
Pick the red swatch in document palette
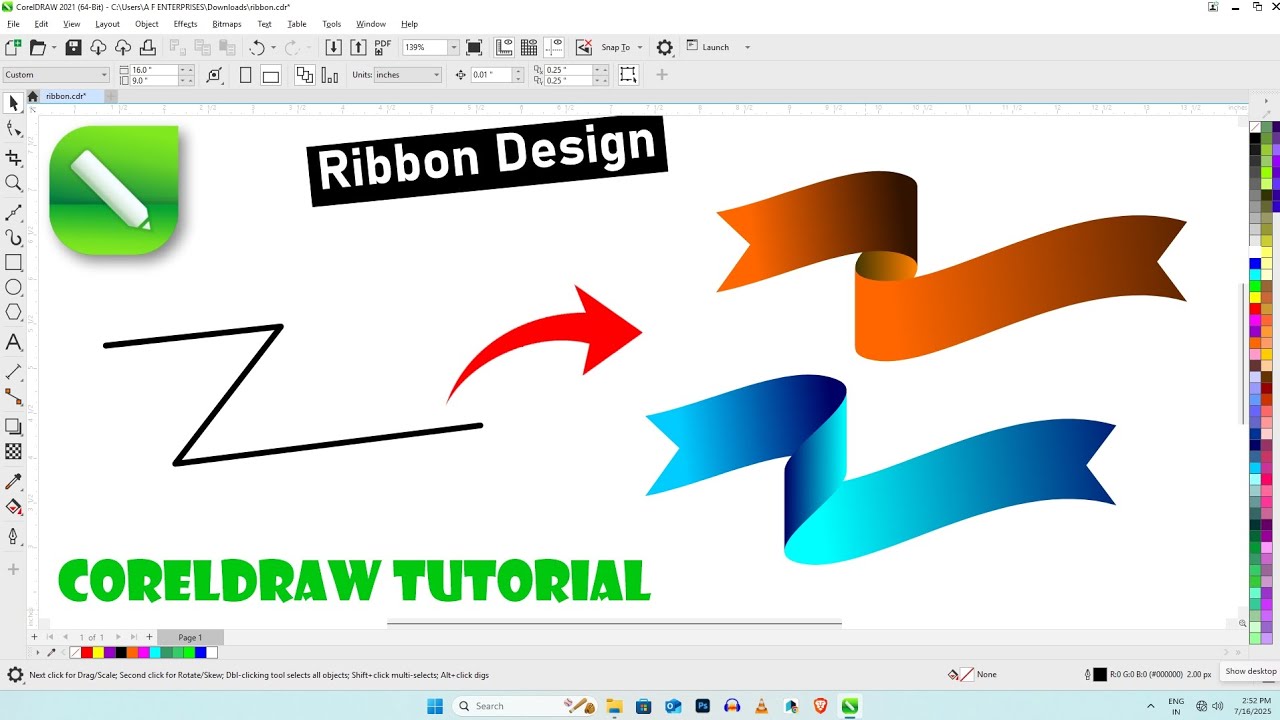[x=87, y=653]
